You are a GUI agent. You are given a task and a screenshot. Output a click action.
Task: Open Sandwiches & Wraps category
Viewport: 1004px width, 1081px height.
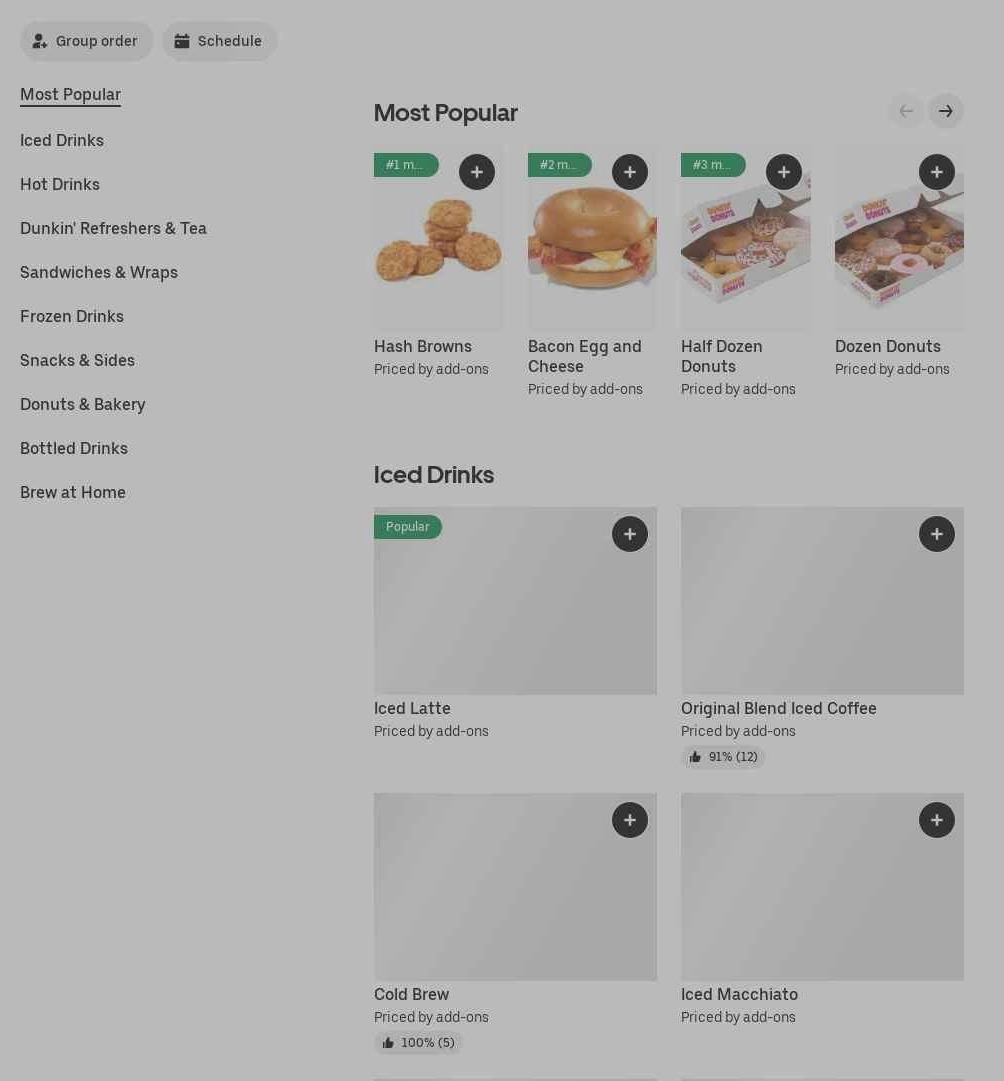pos(99,272)
